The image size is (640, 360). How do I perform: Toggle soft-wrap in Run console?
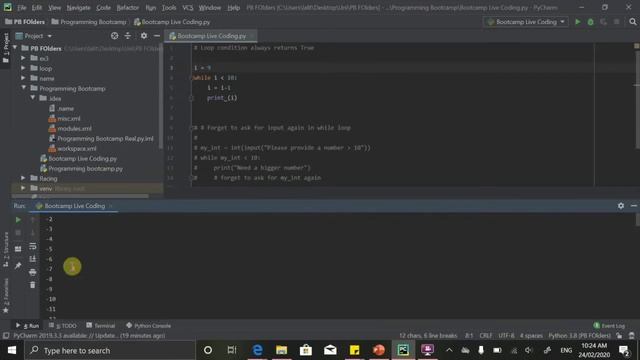pyautogui.click(x=33, y=247)
